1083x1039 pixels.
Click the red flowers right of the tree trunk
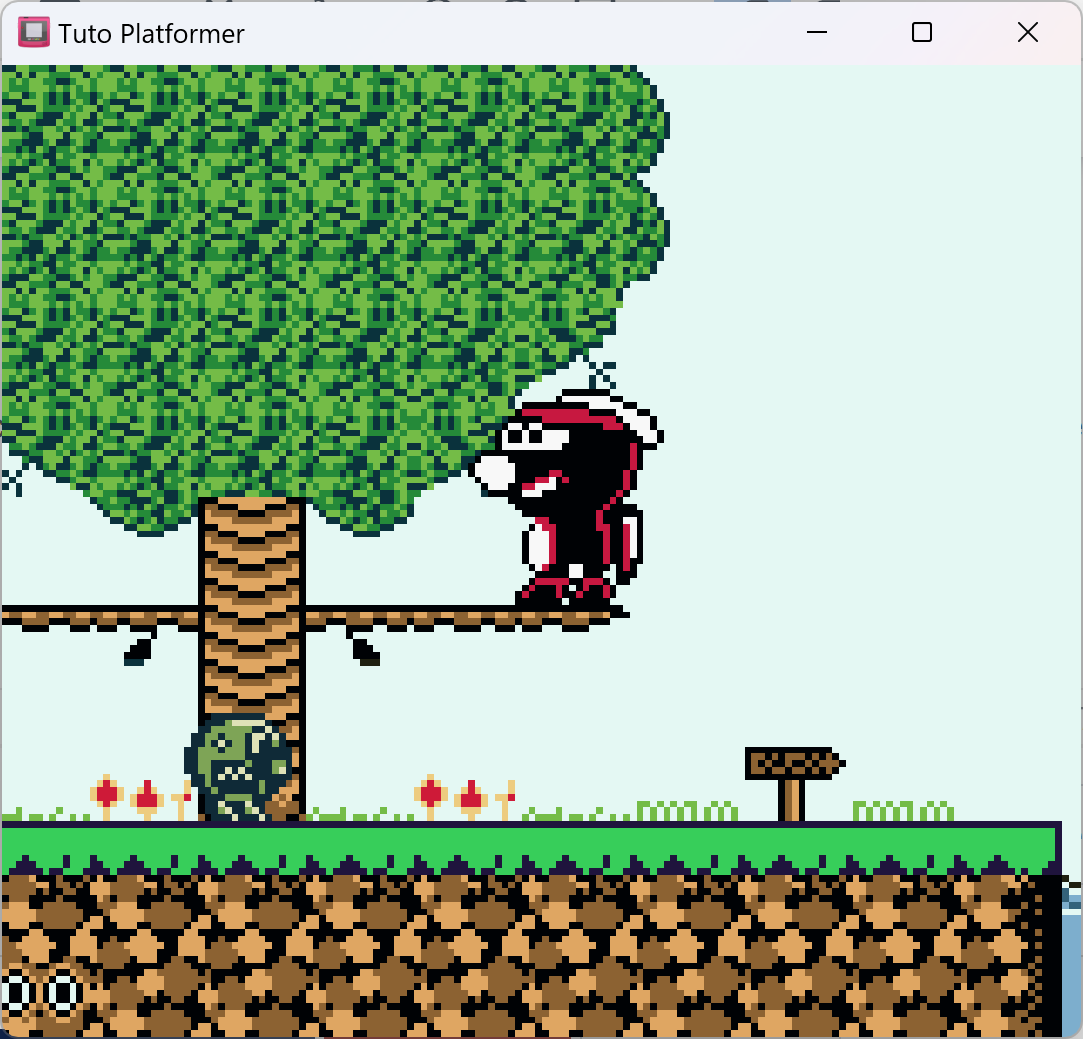click(455, 797)
